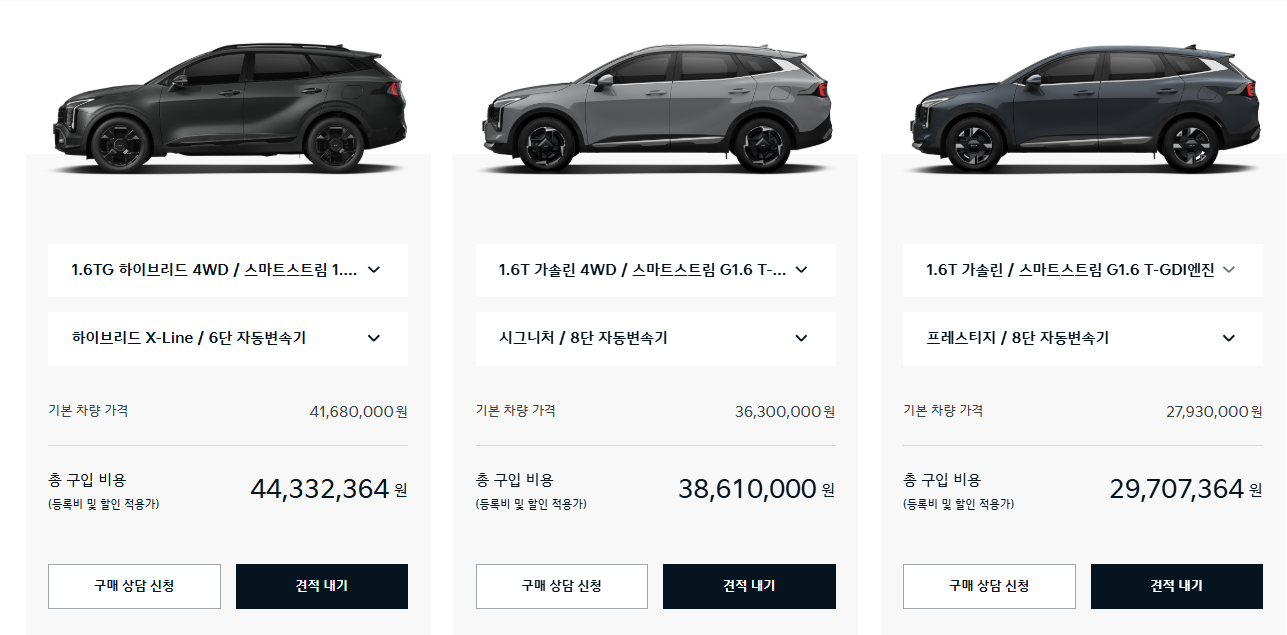Click the dark gray SUV image
Screen dimensions: 1287x635
pyautogui.click(x=1083, y=95)
